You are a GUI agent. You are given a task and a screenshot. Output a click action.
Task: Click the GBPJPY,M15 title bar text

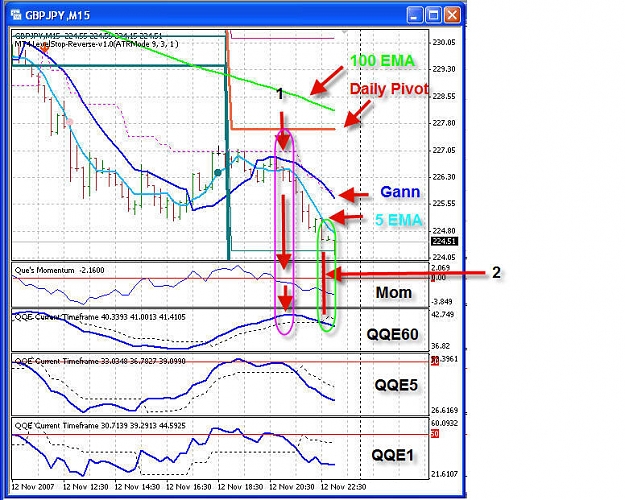click(x=57, y=16)
